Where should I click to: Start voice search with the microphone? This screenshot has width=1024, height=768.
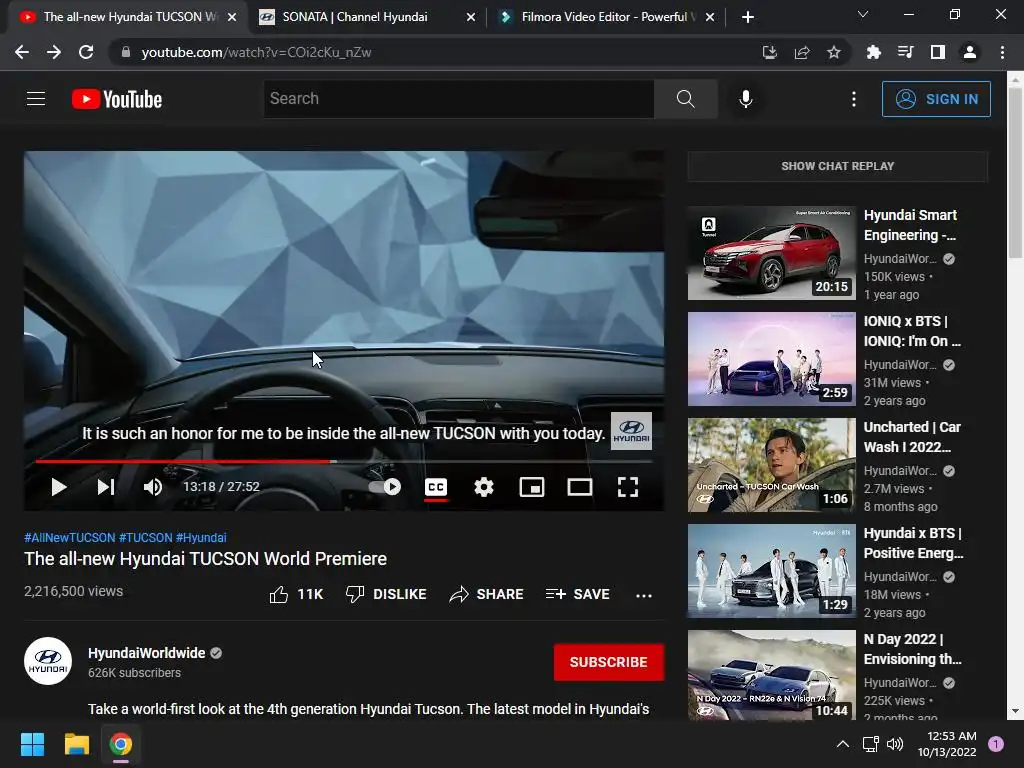pos(746,99)
